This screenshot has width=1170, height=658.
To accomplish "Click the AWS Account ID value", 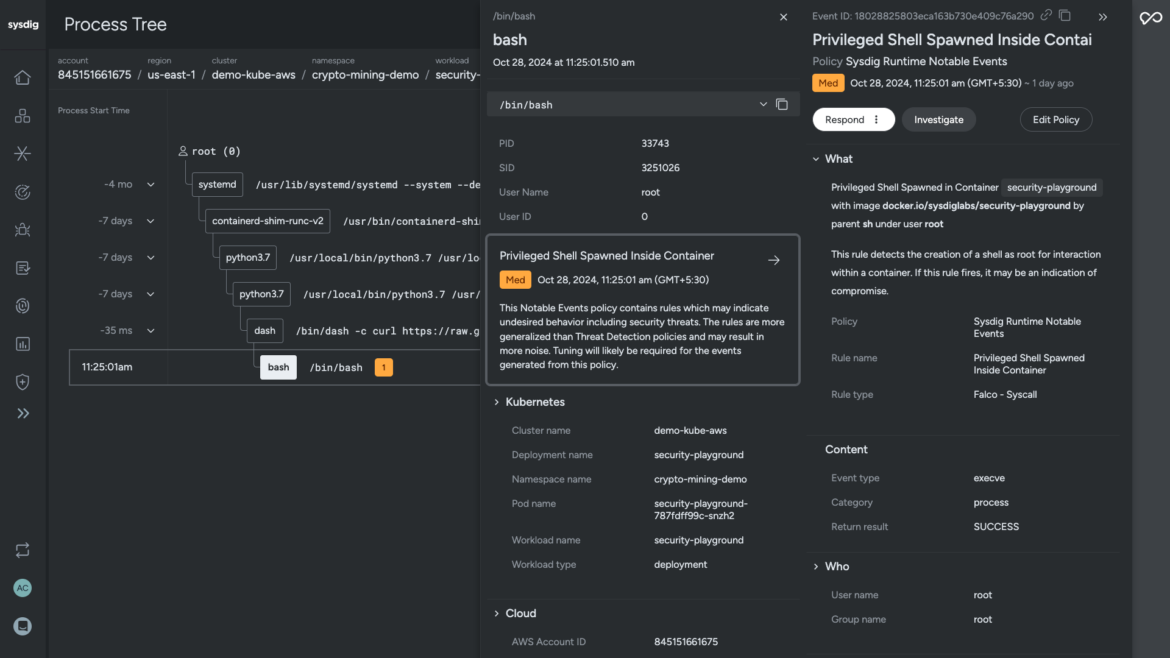I will (686, 642).
